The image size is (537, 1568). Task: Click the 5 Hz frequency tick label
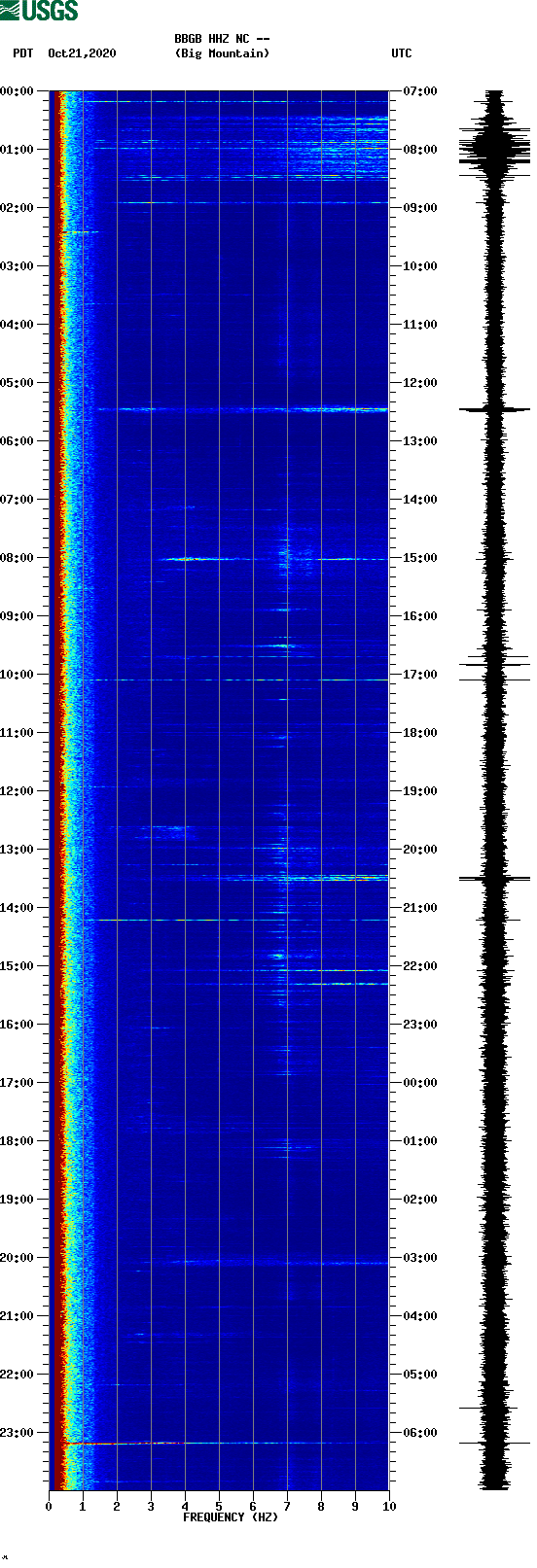(x=219, y=1507)
